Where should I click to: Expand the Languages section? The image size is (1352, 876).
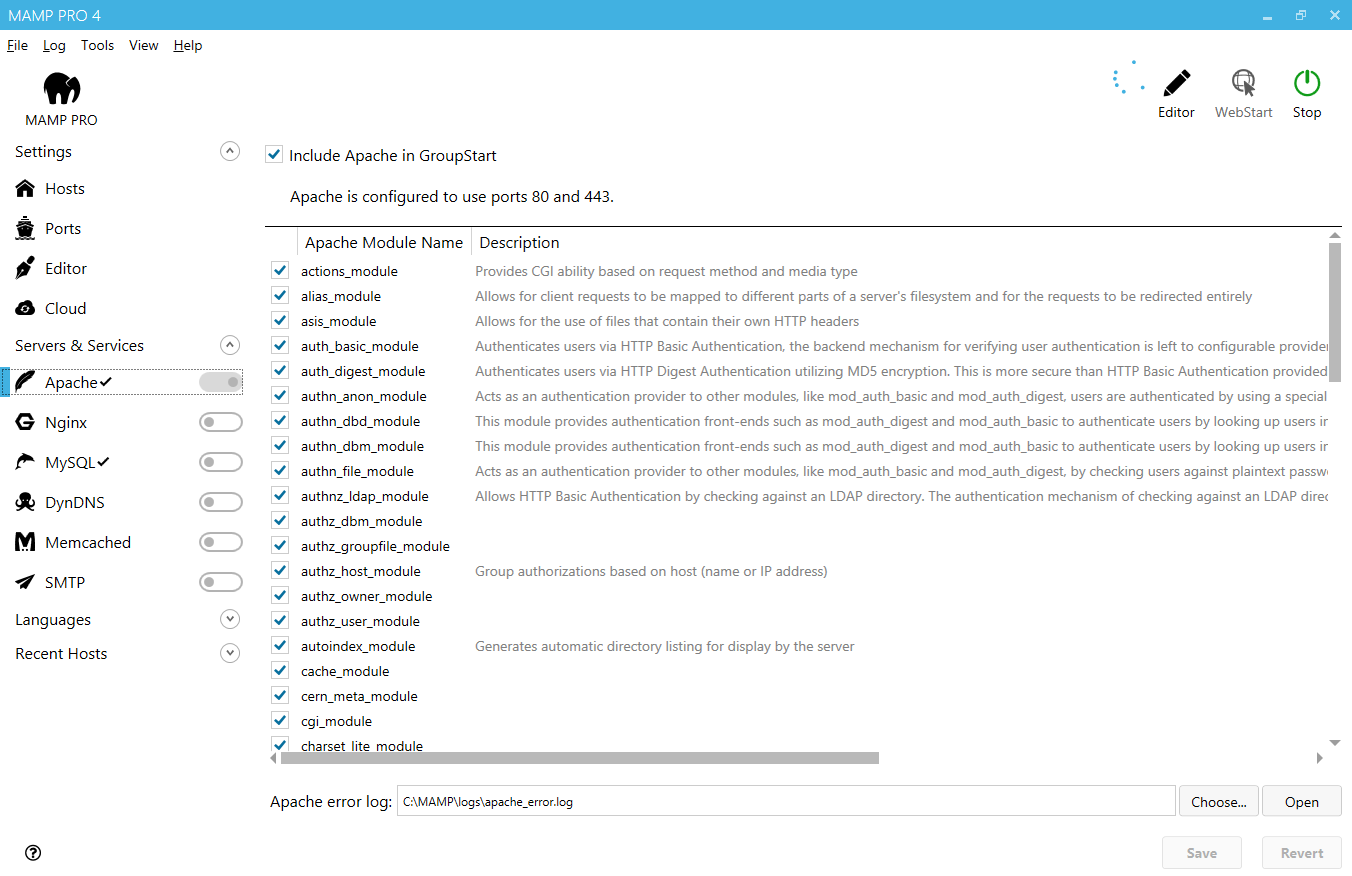tap(230, 619)
